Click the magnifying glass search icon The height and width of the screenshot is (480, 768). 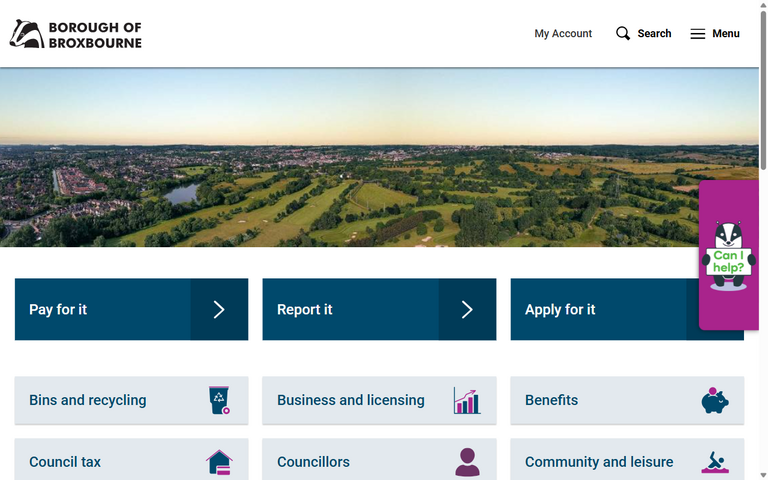(x=623, y=34)
